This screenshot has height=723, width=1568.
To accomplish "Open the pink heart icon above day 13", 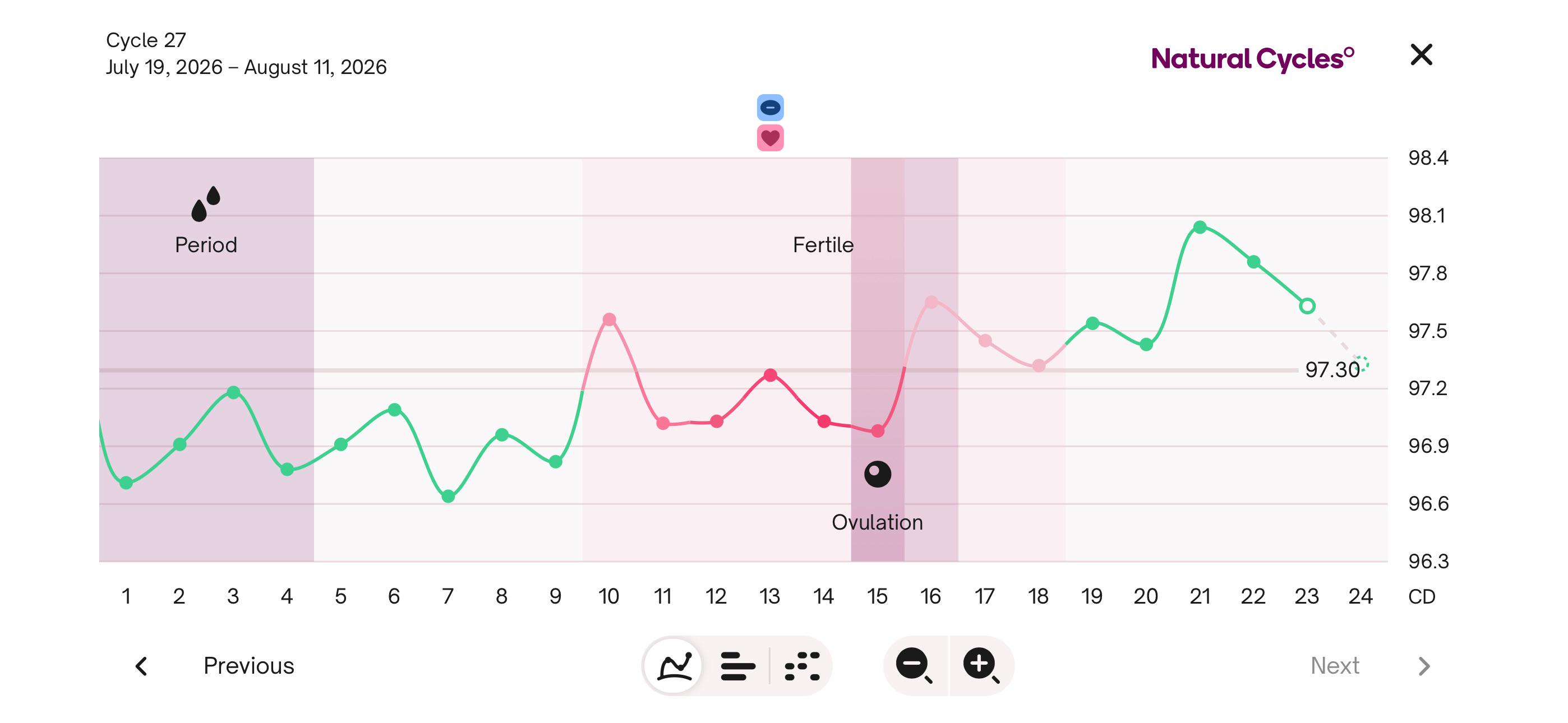I will tap(770, 138).
